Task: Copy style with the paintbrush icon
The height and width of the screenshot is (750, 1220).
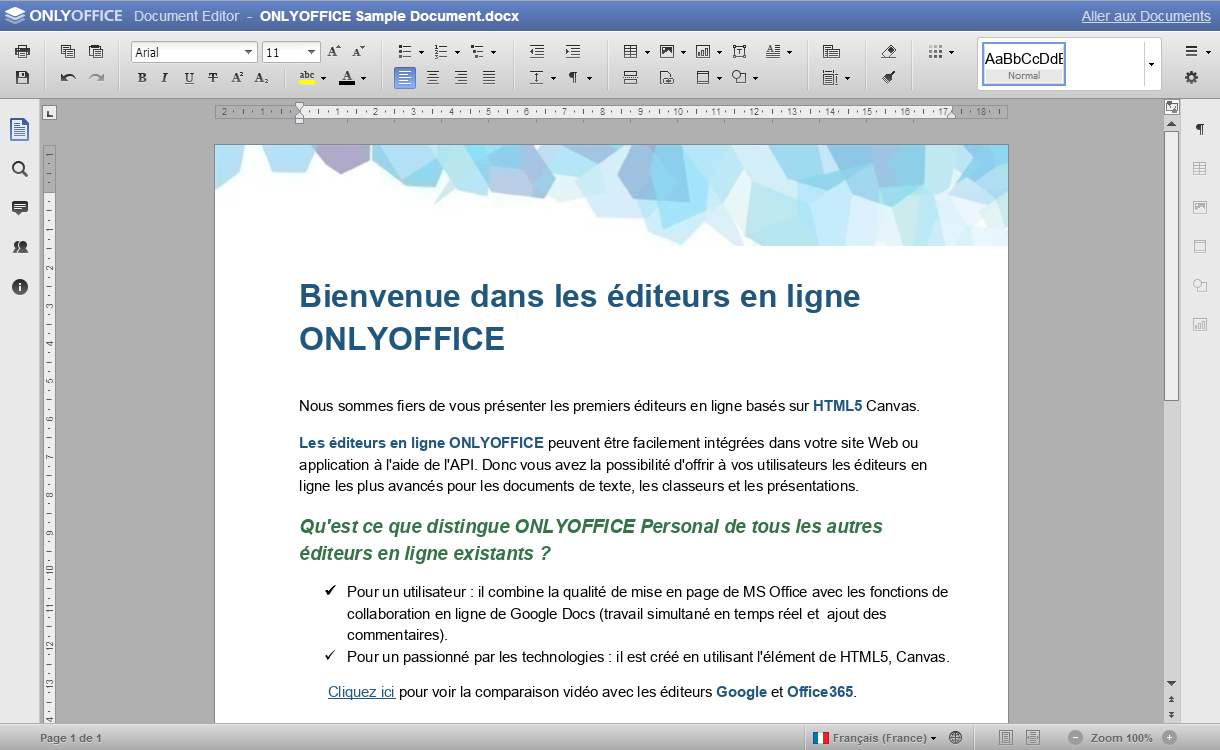Action: tap(889, 77)
